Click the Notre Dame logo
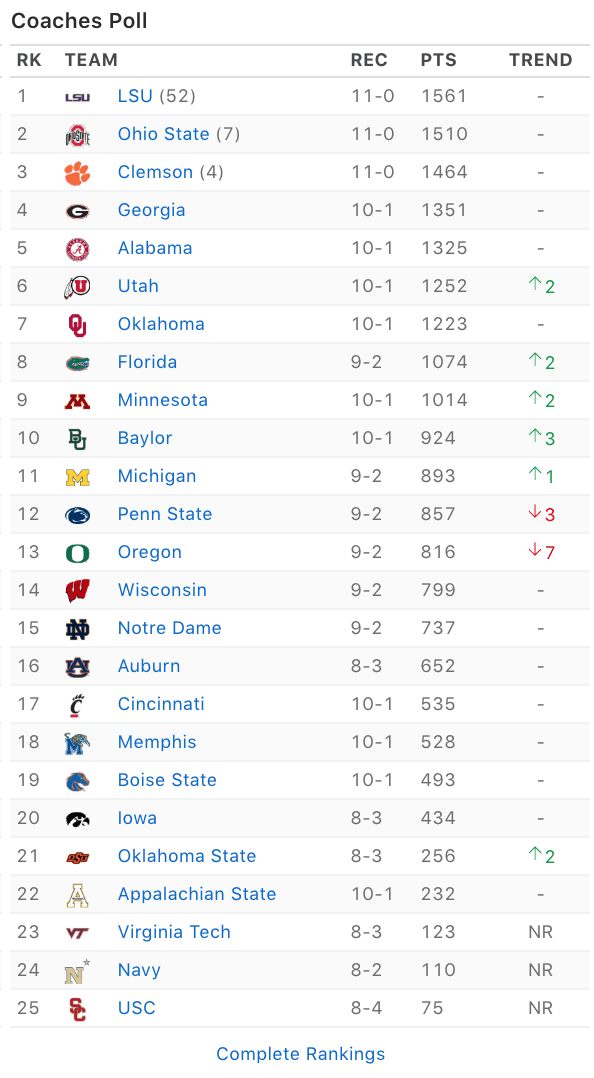Image resolution: width=594 pixels, height=1078 pixels. pyautogui.click(x=78, y=629)
